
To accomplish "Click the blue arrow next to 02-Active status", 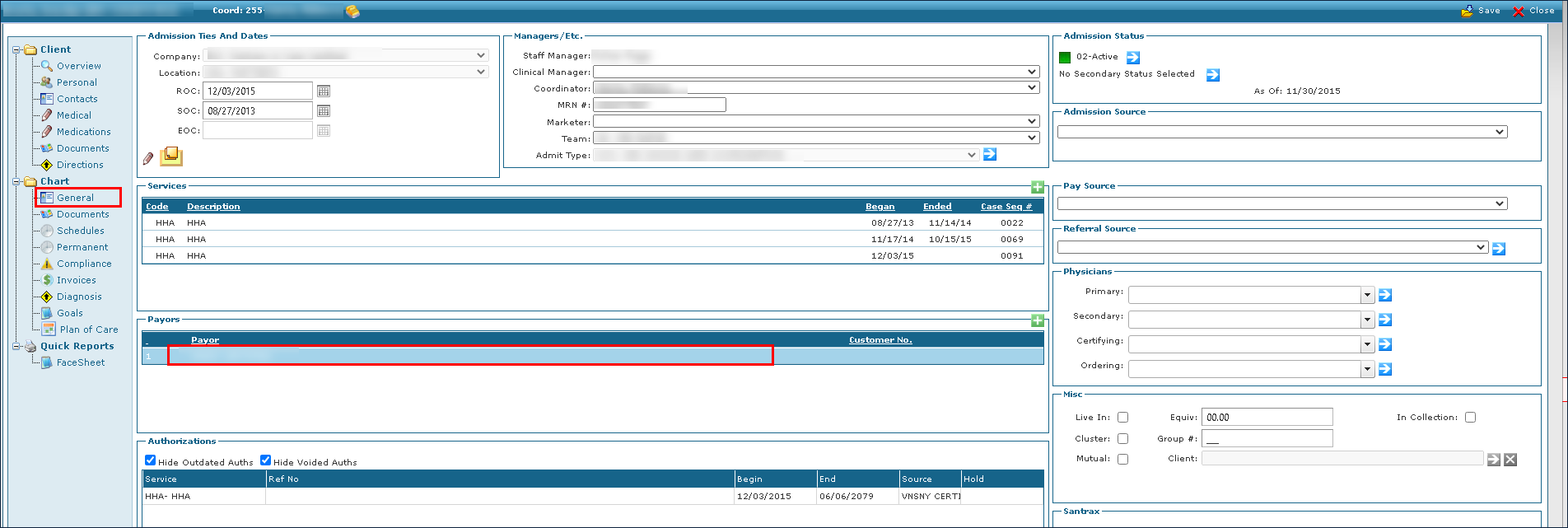I will 1133,57.
